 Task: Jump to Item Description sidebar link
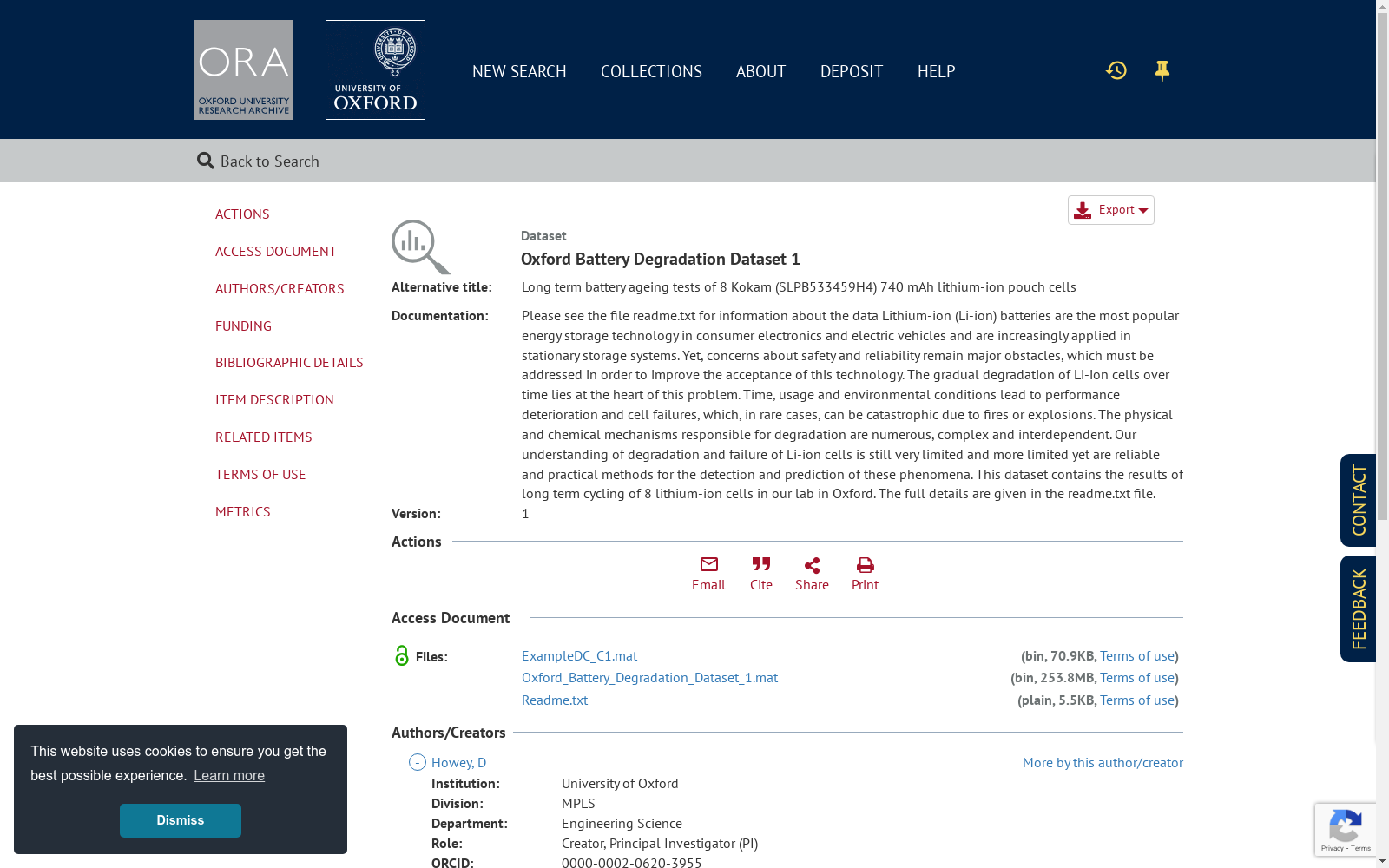[274, 399]
